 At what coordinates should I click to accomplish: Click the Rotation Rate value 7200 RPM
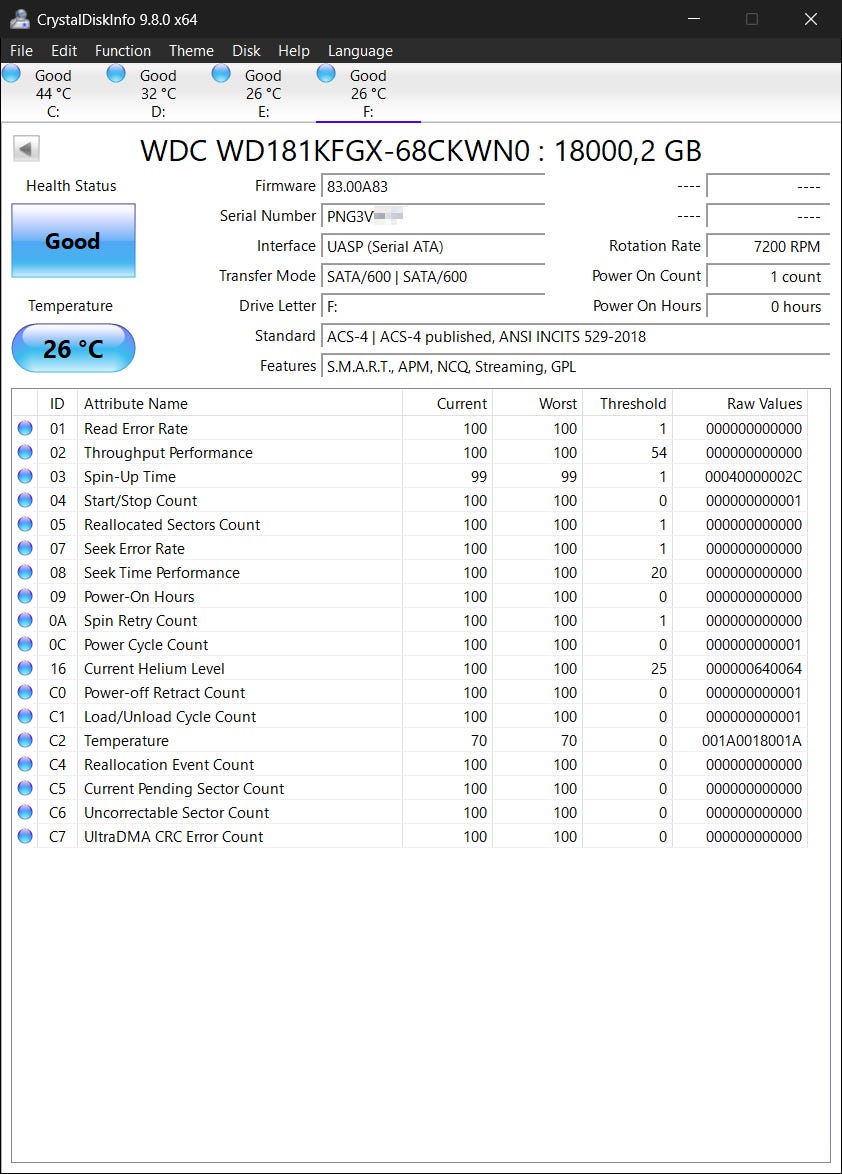point(768,246)
